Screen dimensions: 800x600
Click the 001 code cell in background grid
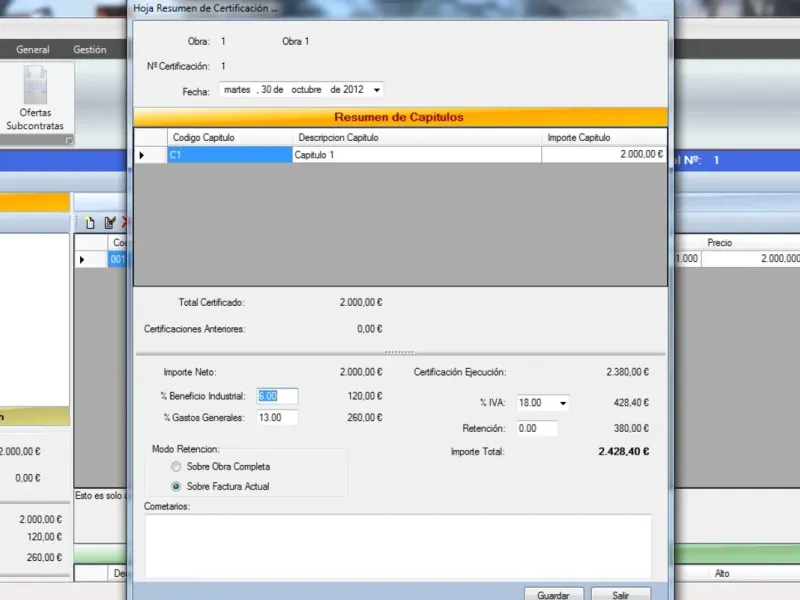[117, 259]
